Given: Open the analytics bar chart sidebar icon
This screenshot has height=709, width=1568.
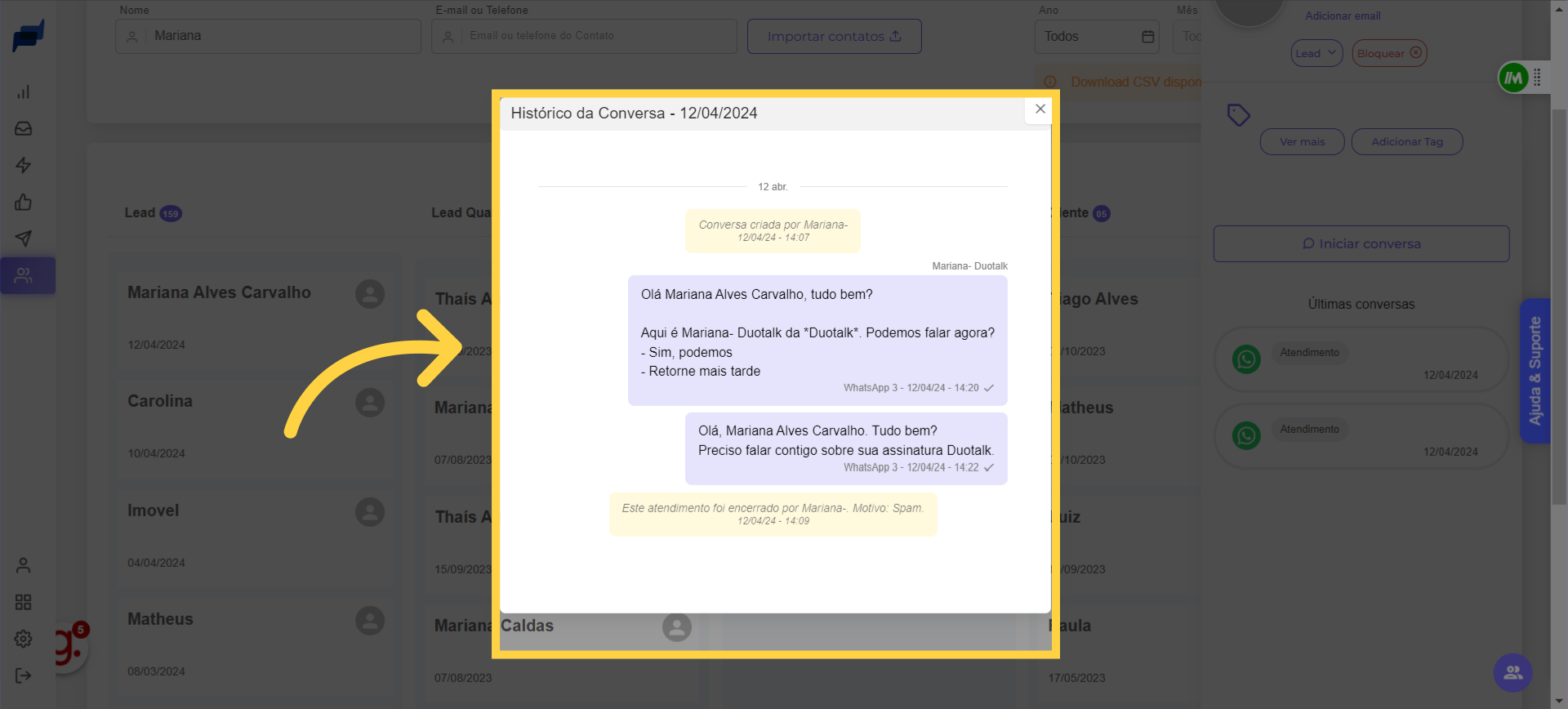Looking at the screenshot, I should 24,92.
